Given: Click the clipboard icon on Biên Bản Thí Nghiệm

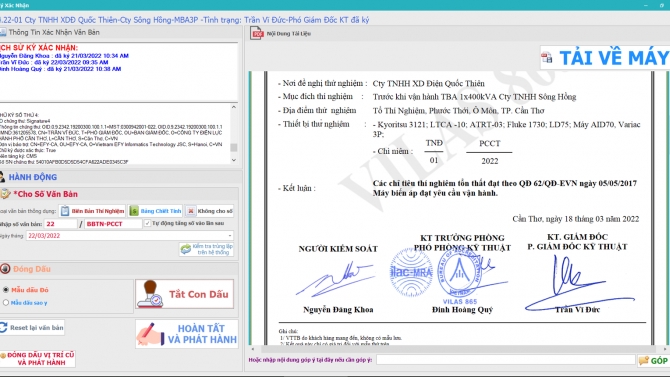Looking at the screenshot, I should coord(65,211).
